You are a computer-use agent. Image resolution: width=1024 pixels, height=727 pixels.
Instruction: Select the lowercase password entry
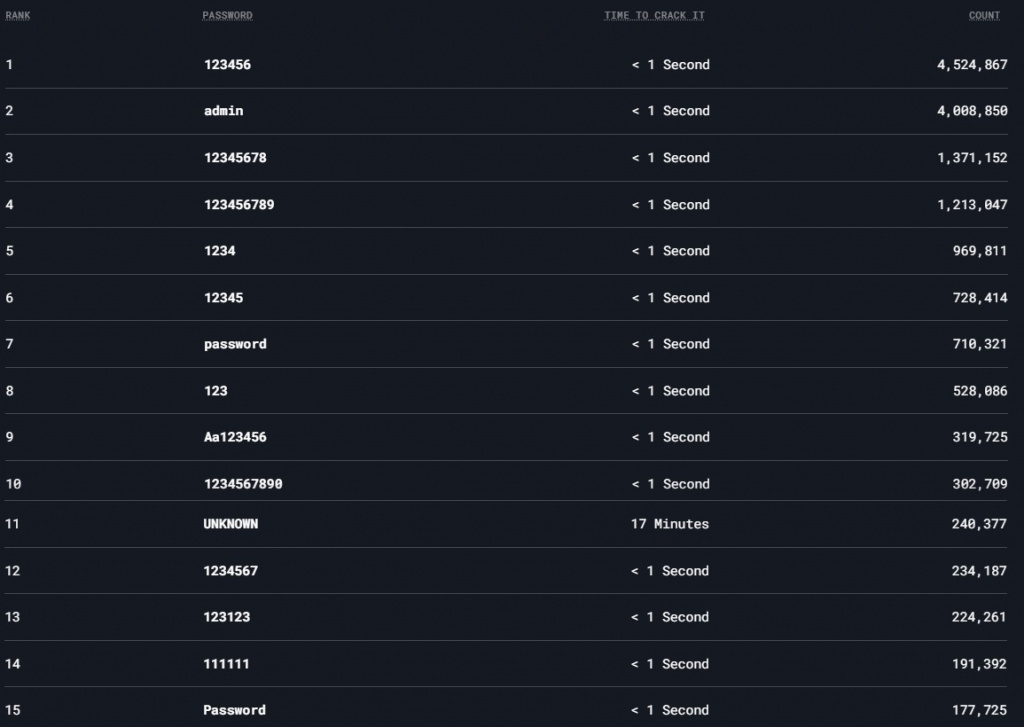pyautogui.click(x=235, y=344)
